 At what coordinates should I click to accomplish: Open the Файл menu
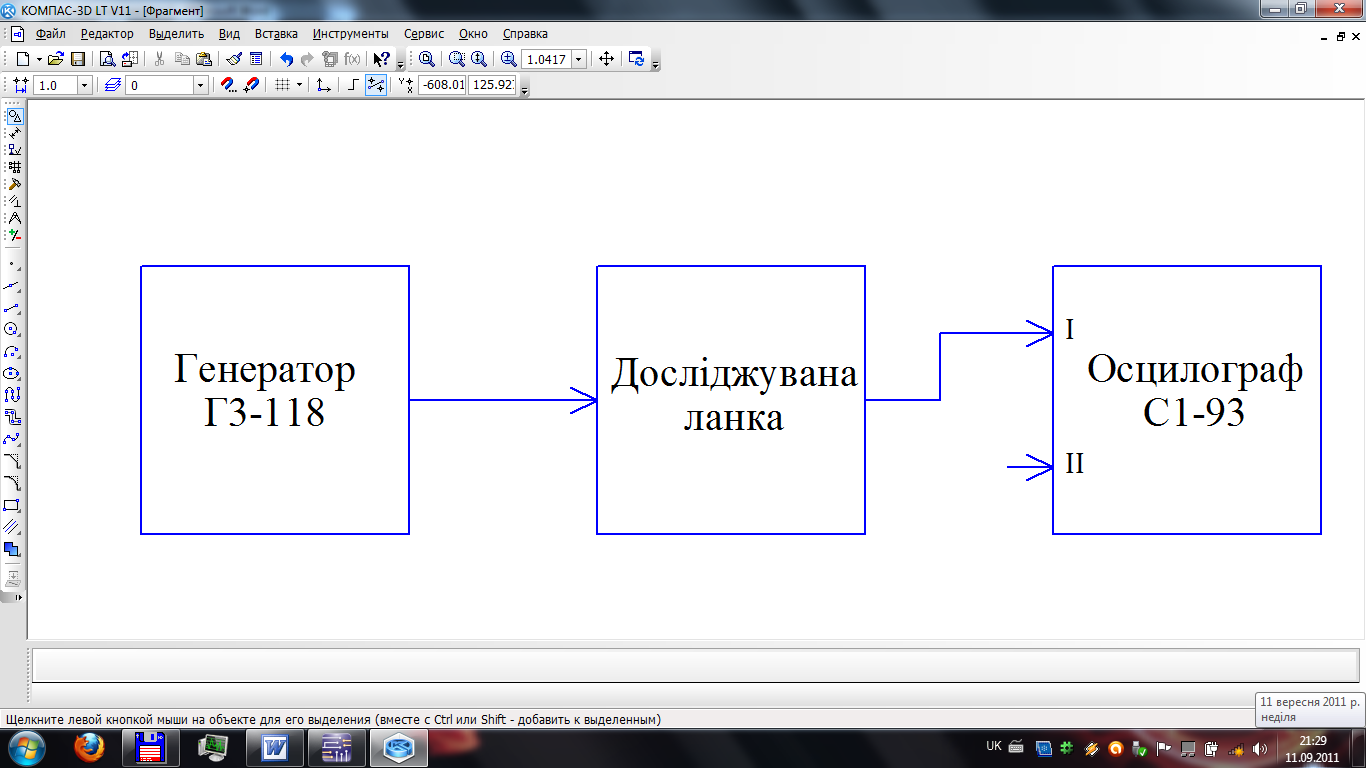pyautogui.click(x=50, y=34)
